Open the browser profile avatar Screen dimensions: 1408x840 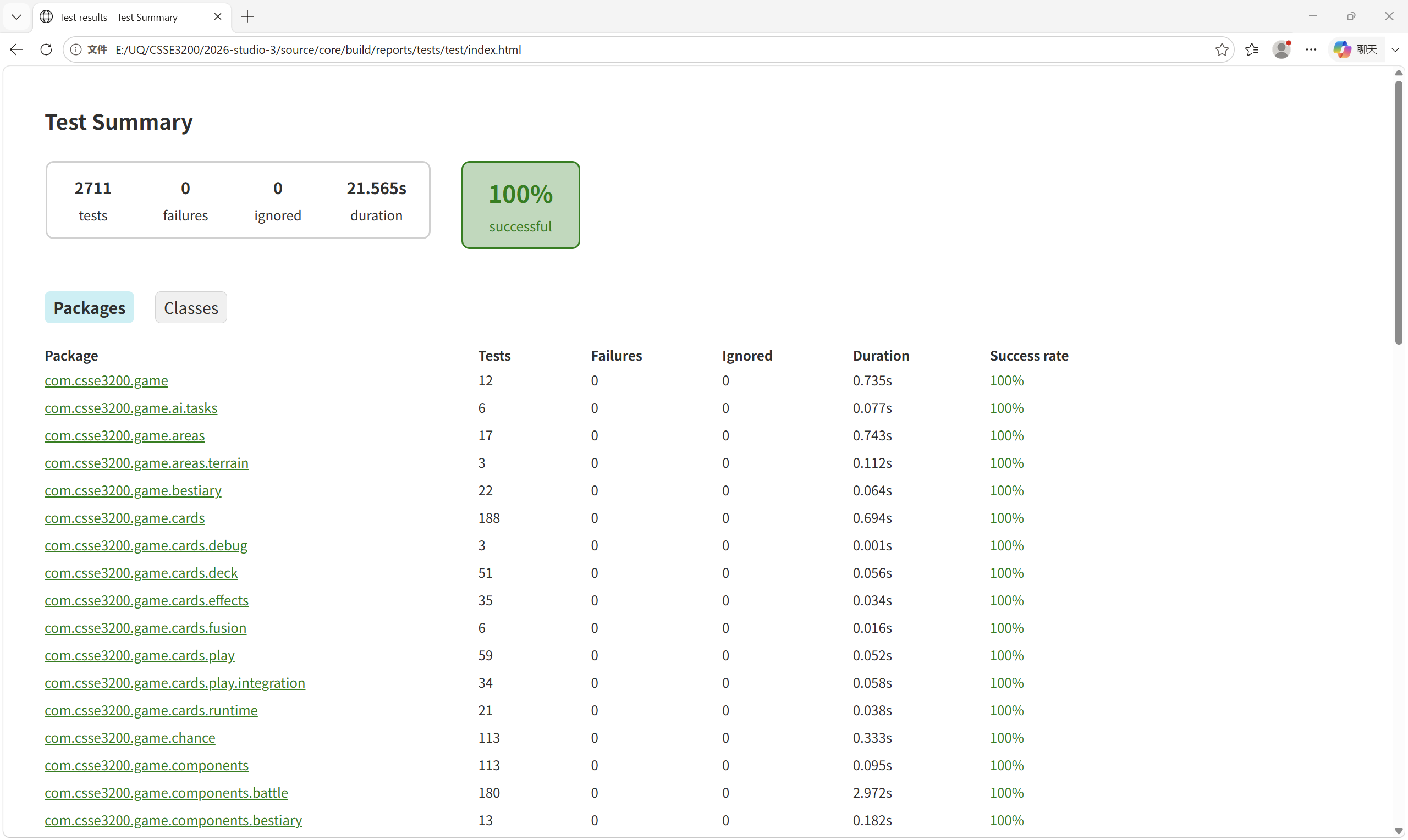click(x=1281, y=50)
